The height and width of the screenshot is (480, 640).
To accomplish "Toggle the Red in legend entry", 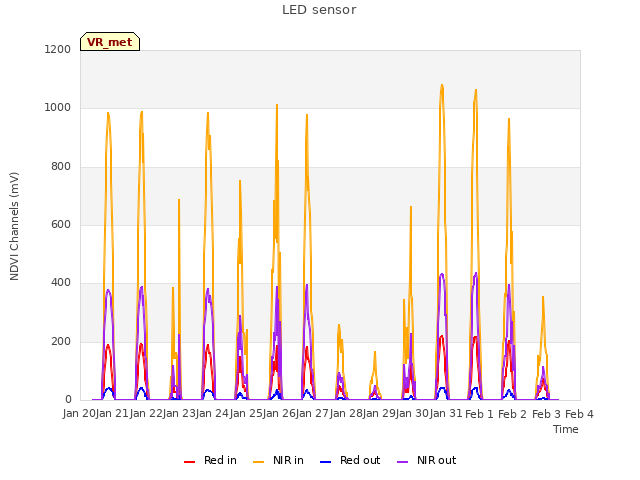I will point(211,460).
